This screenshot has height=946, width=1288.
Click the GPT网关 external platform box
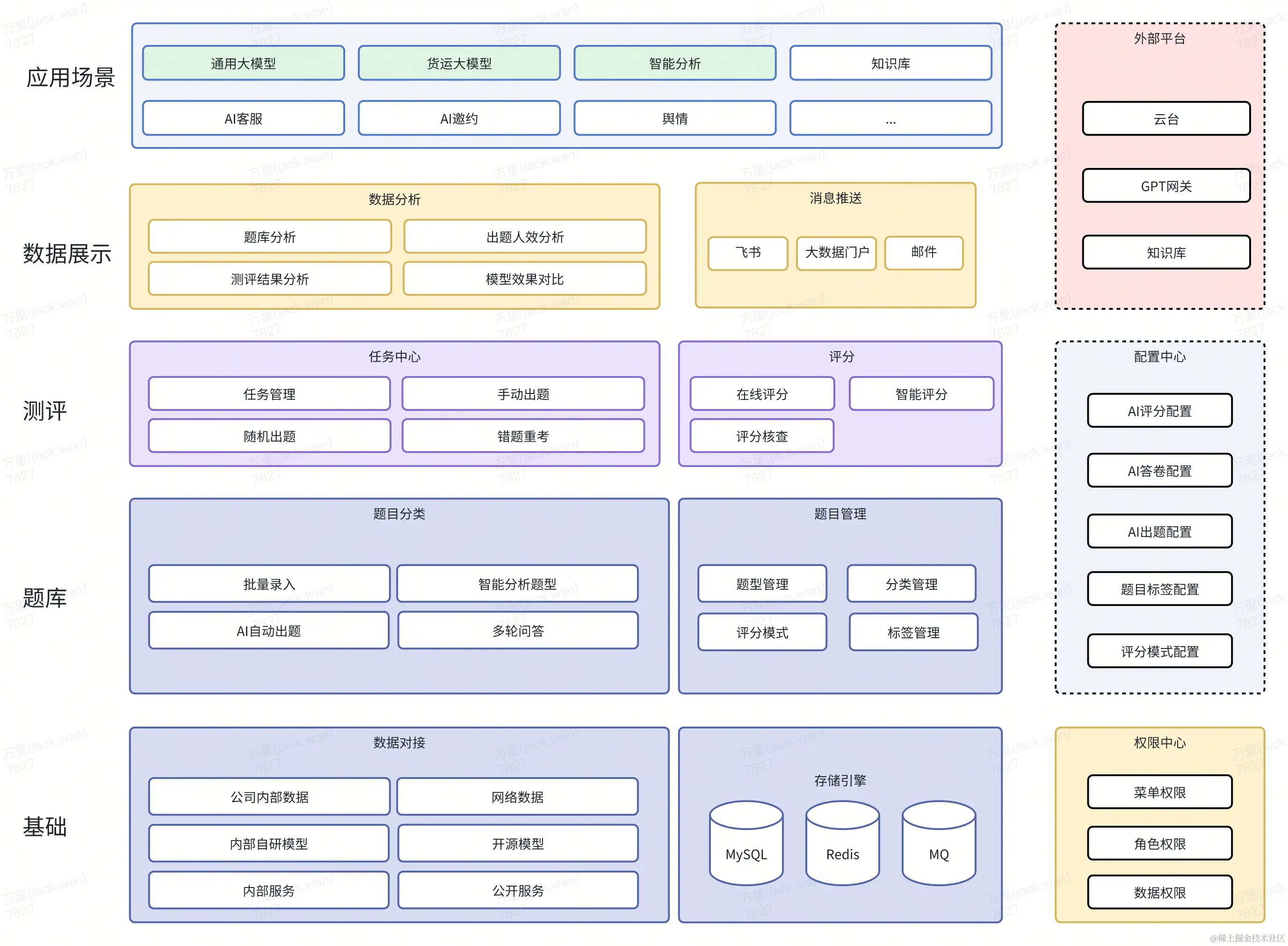(1165, 186)
